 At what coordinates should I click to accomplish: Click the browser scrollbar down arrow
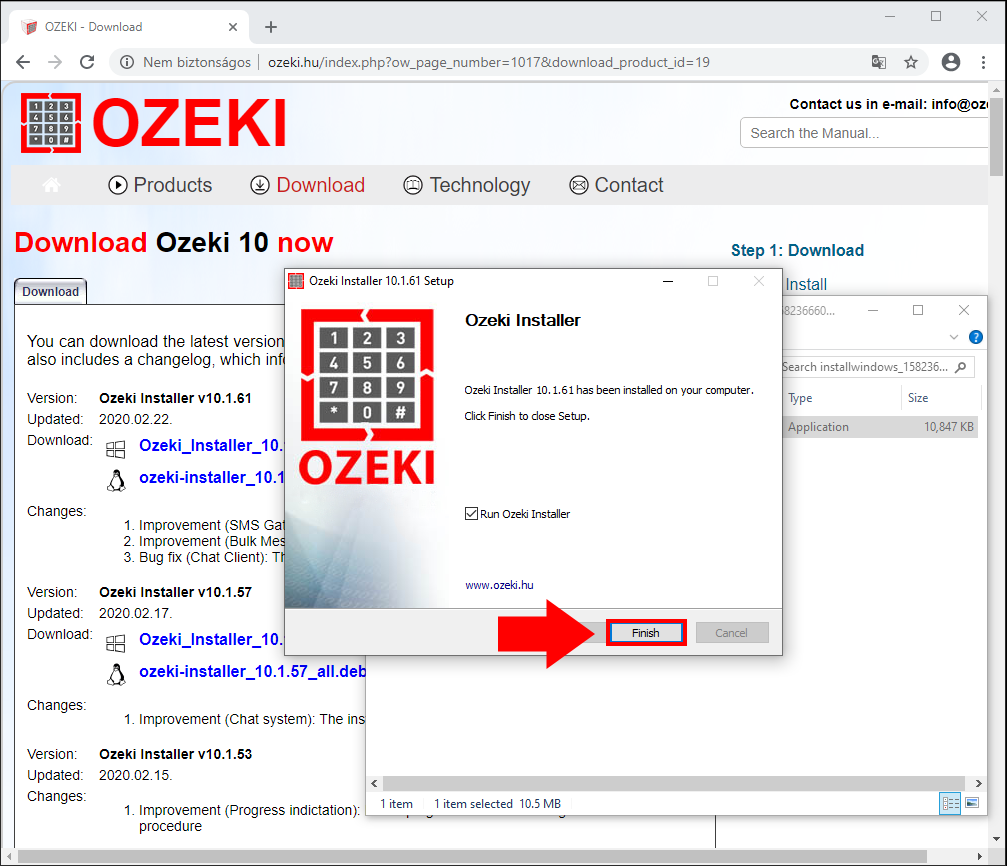(x=996, y=838)
